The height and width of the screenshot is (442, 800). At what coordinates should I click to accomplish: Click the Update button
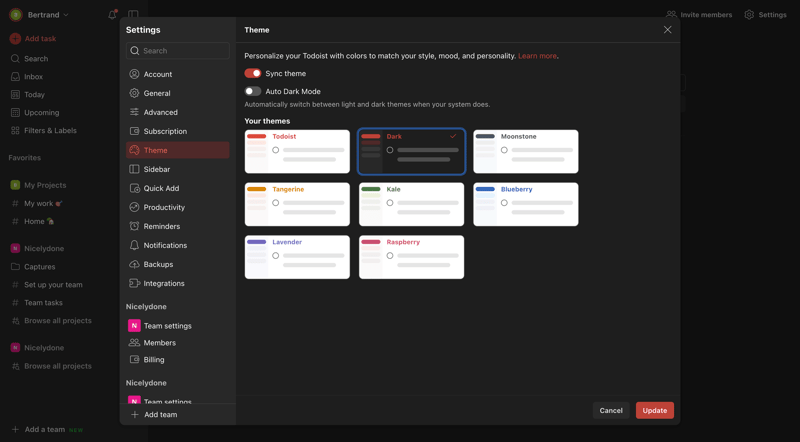655,410
